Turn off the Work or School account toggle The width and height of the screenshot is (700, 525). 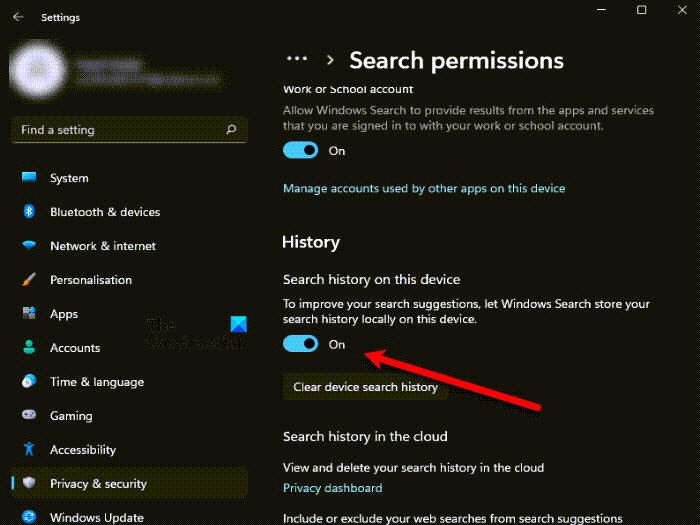click(300, 150)
